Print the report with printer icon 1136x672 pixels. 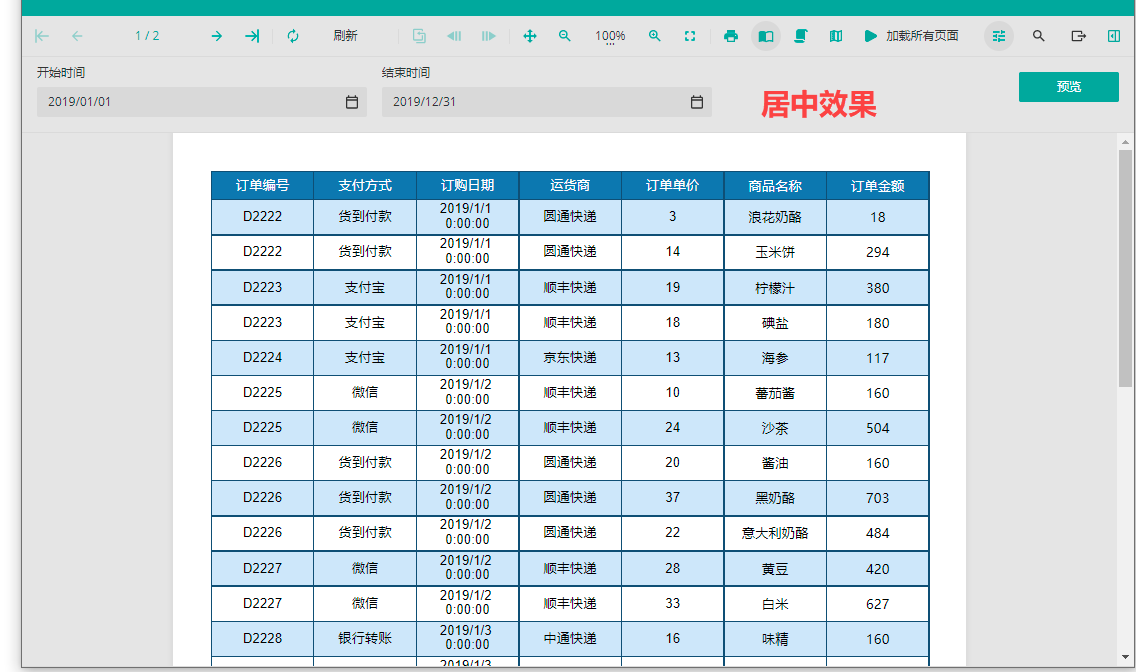(731, 36)
